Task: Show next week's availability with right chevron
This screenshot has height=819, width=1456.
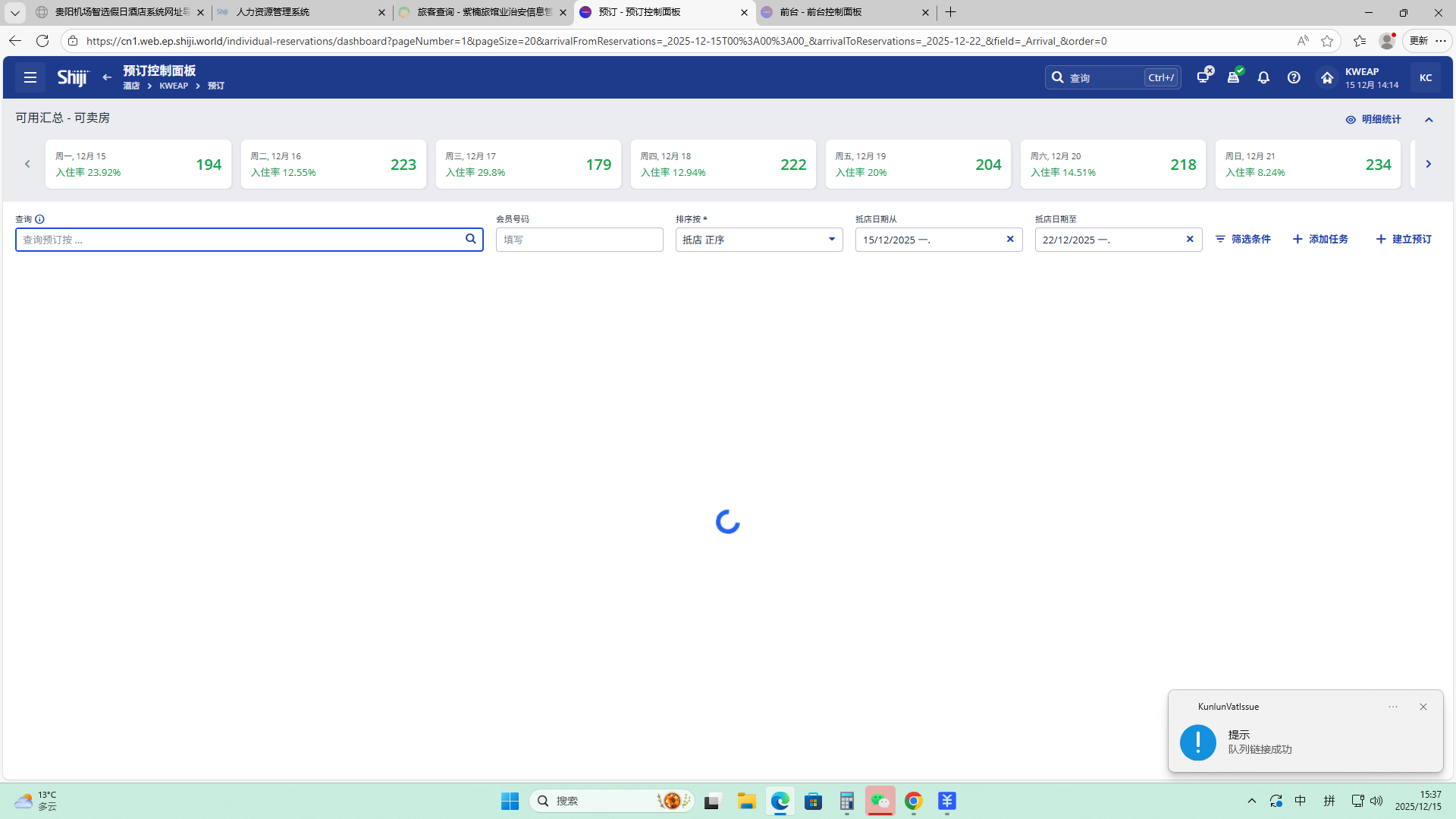Action: [x=1428, y=164]
